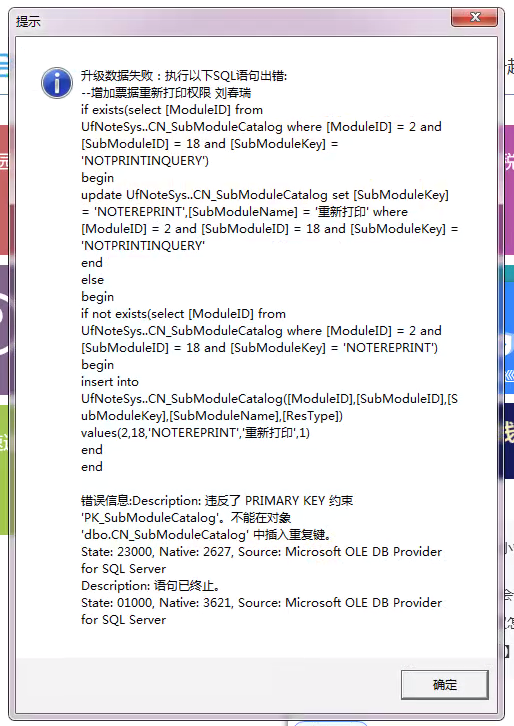This screenshot has width=514, height=726.
Task: Select the magenta tile on right edge
Action: [509, 190]
